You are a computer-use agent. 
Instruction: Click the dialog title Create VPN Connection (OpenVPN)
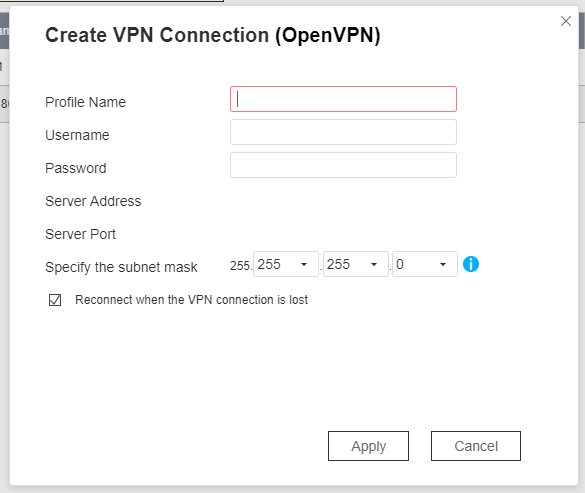[x=213, y=35]
